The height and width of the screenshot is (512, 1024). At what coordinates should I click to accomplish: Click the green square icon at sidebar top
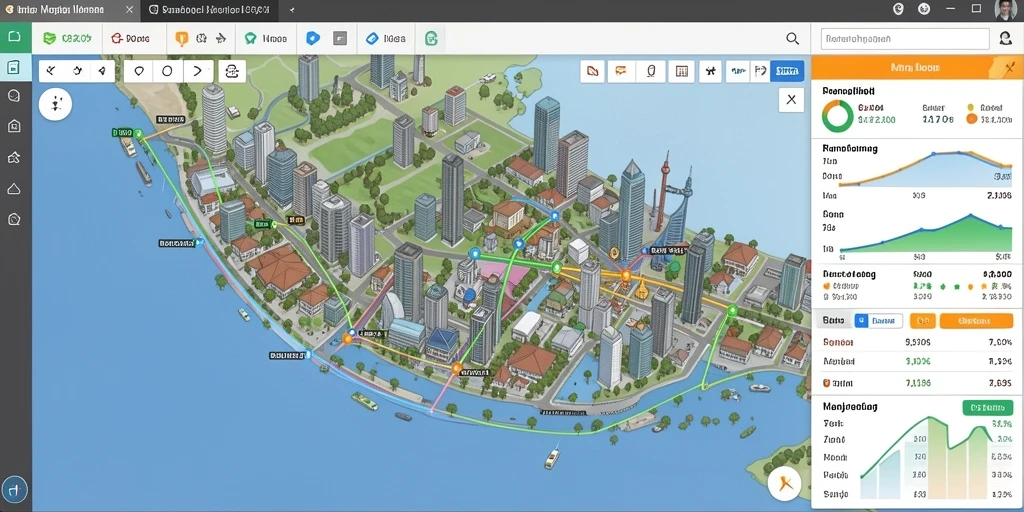tap(15, 36)
